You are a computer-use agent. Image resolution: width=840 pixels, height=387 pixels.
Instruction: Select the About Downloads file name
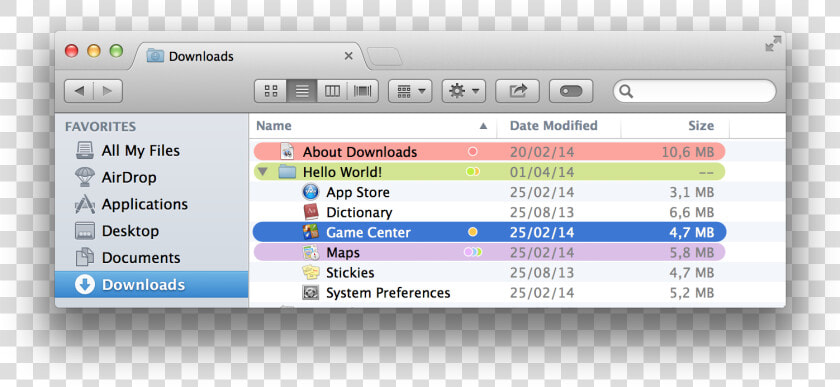360,152
